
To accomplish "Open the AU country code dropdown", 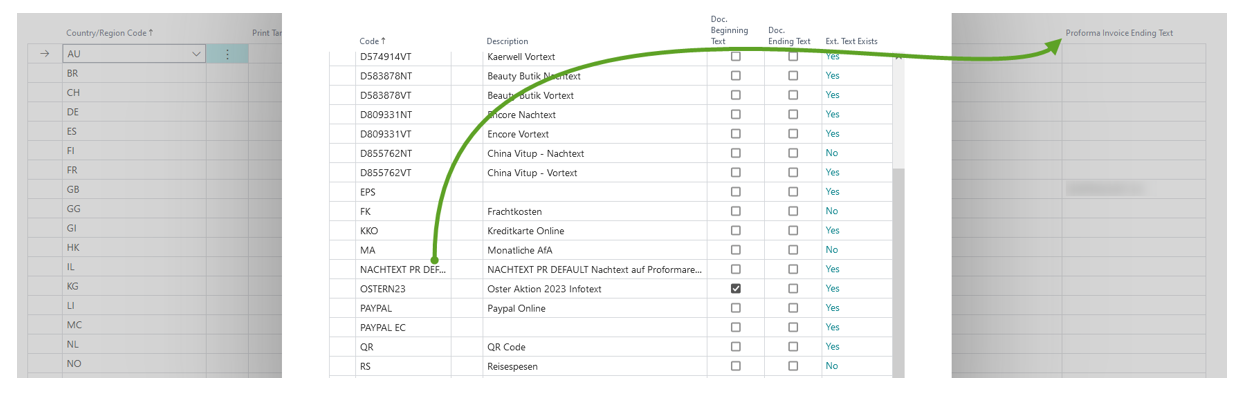I will pos(196,55).
